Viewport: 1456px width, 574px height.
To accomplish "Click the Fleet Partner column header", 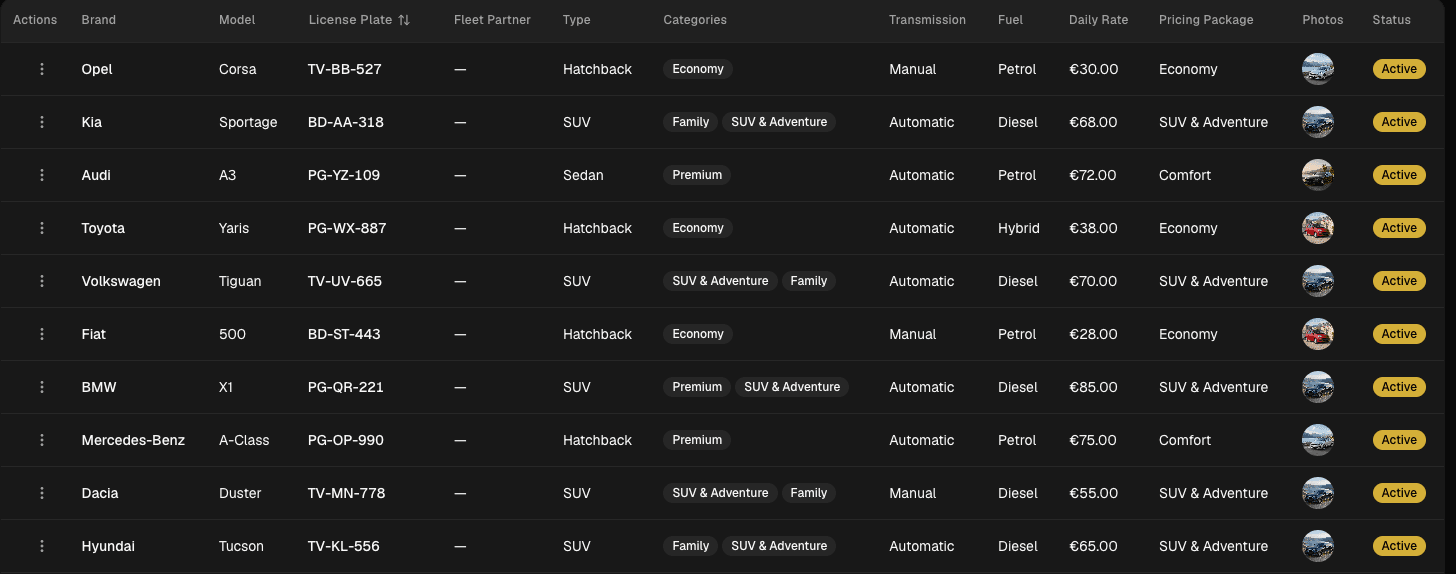I will coord(492,20).
